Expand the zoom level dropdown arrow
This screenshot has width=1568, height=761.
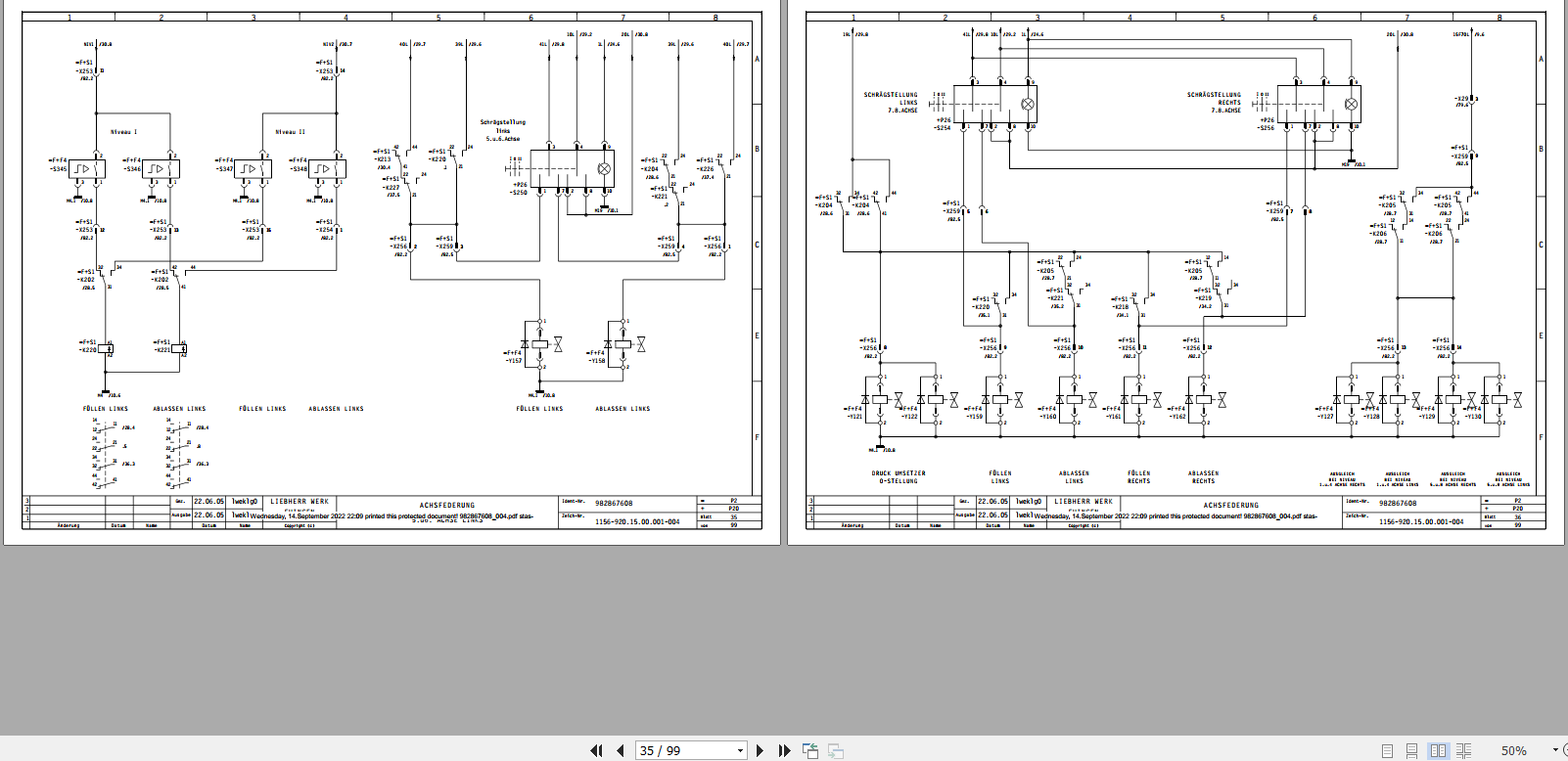[x=1555, y=750]
